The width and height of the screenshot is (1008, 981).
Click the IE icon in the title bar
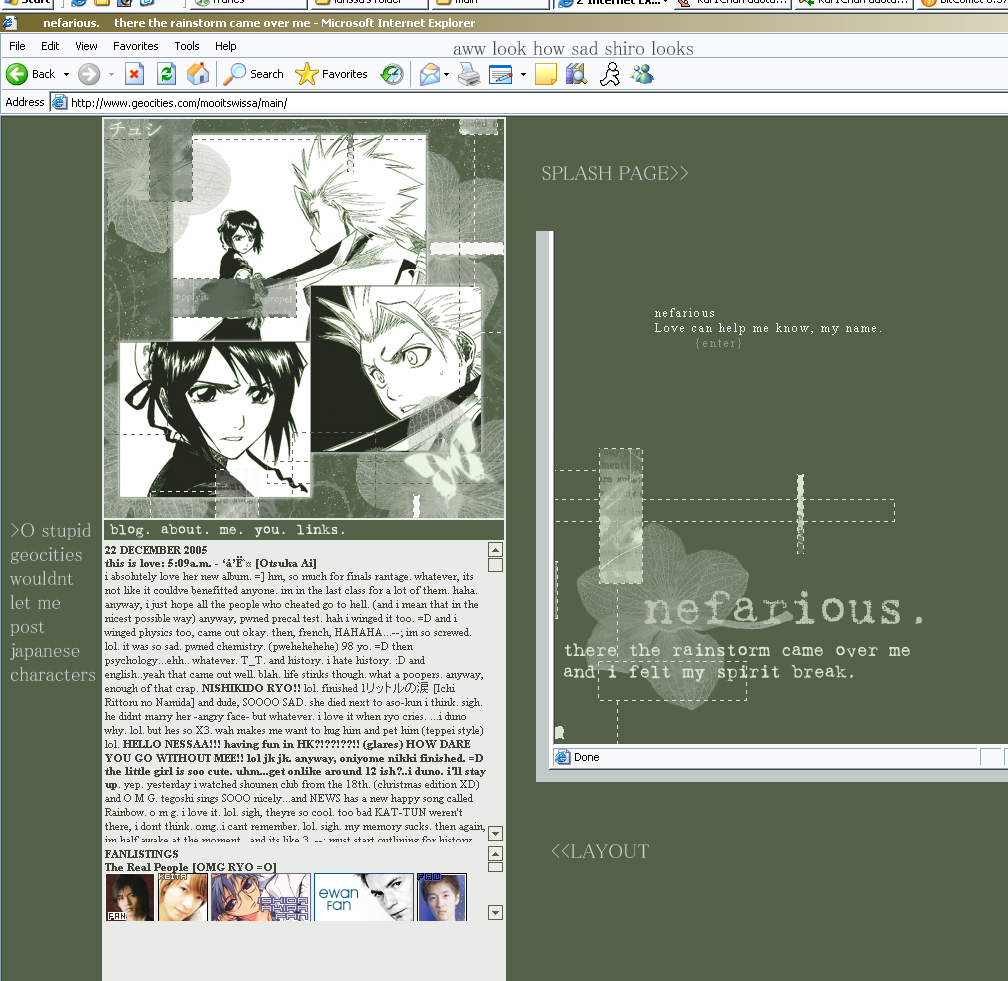tap(10, 23)
